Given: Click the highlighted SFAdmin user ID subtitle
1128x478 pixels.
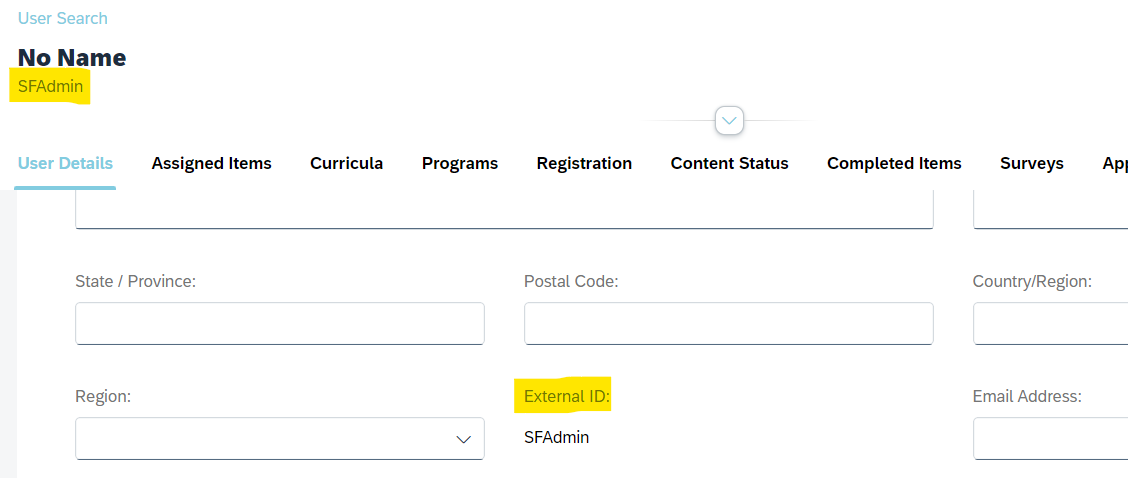Looking at the screenshot, I should pyautogui.click(x=50, y=87).
